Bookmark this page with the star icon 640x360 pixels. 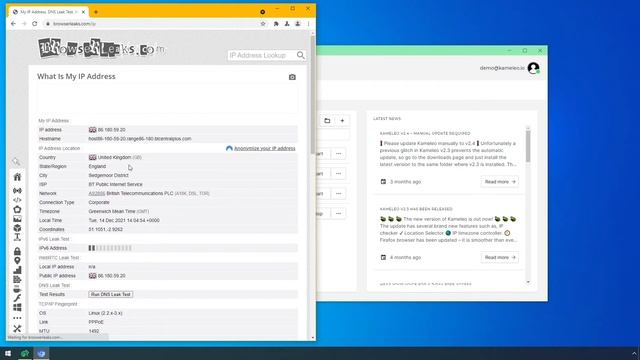point(263,24)
